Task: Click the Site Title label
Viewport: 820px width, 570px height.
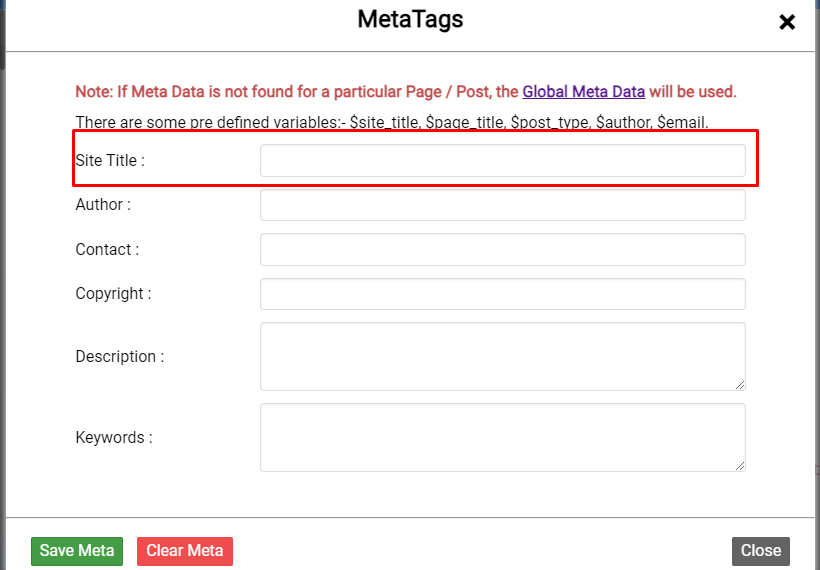Action: pyautogui.click(x=110, y=161)
